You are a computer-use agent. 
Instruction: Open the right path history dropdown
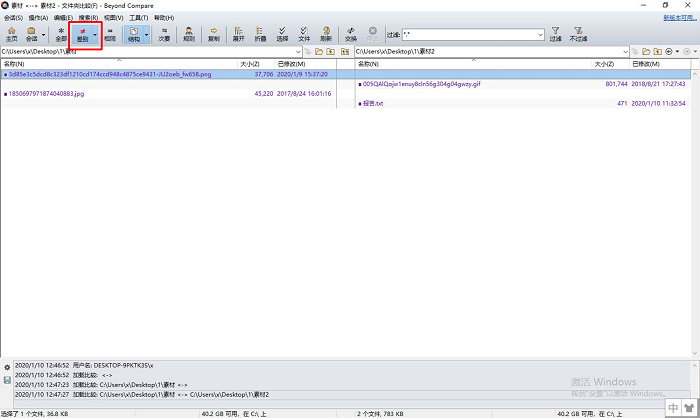point(625,52)
